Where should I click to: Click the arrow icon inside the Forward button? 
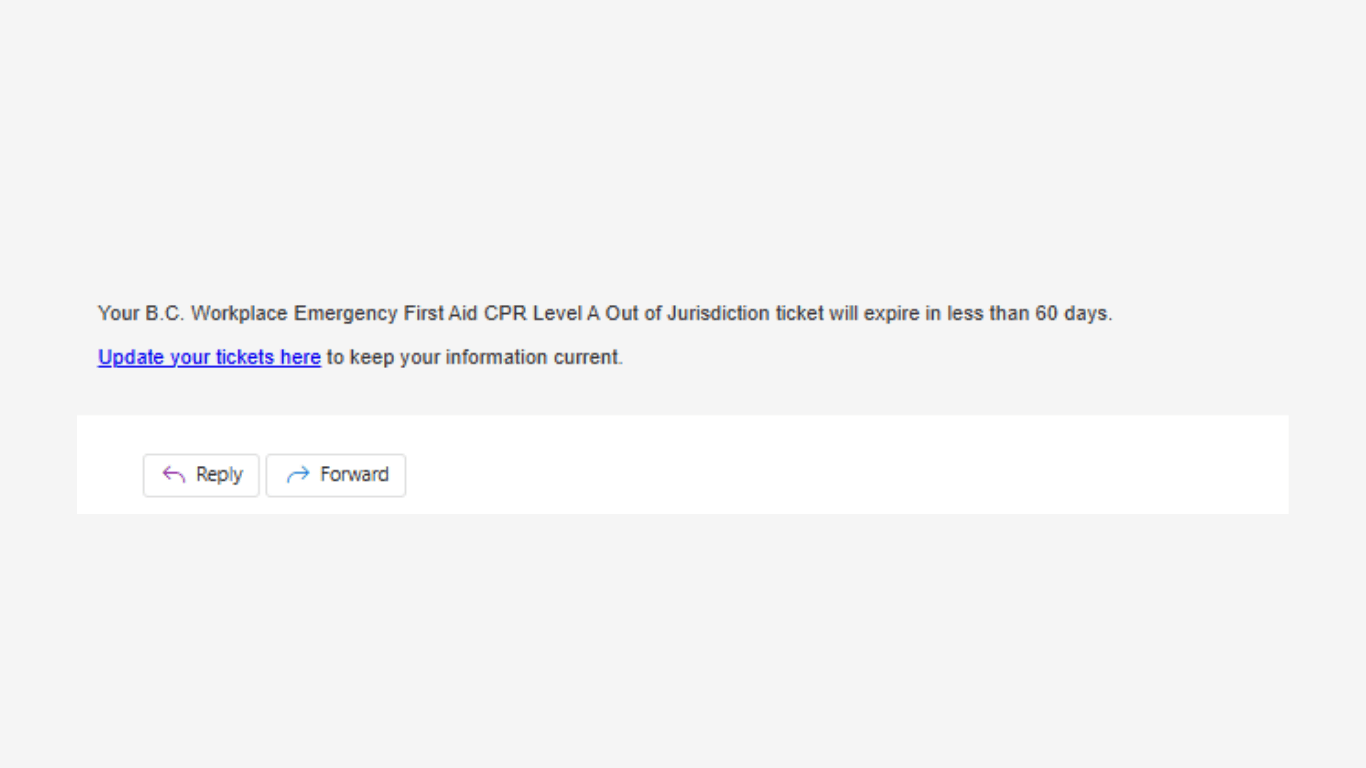(x=296, y=475)
